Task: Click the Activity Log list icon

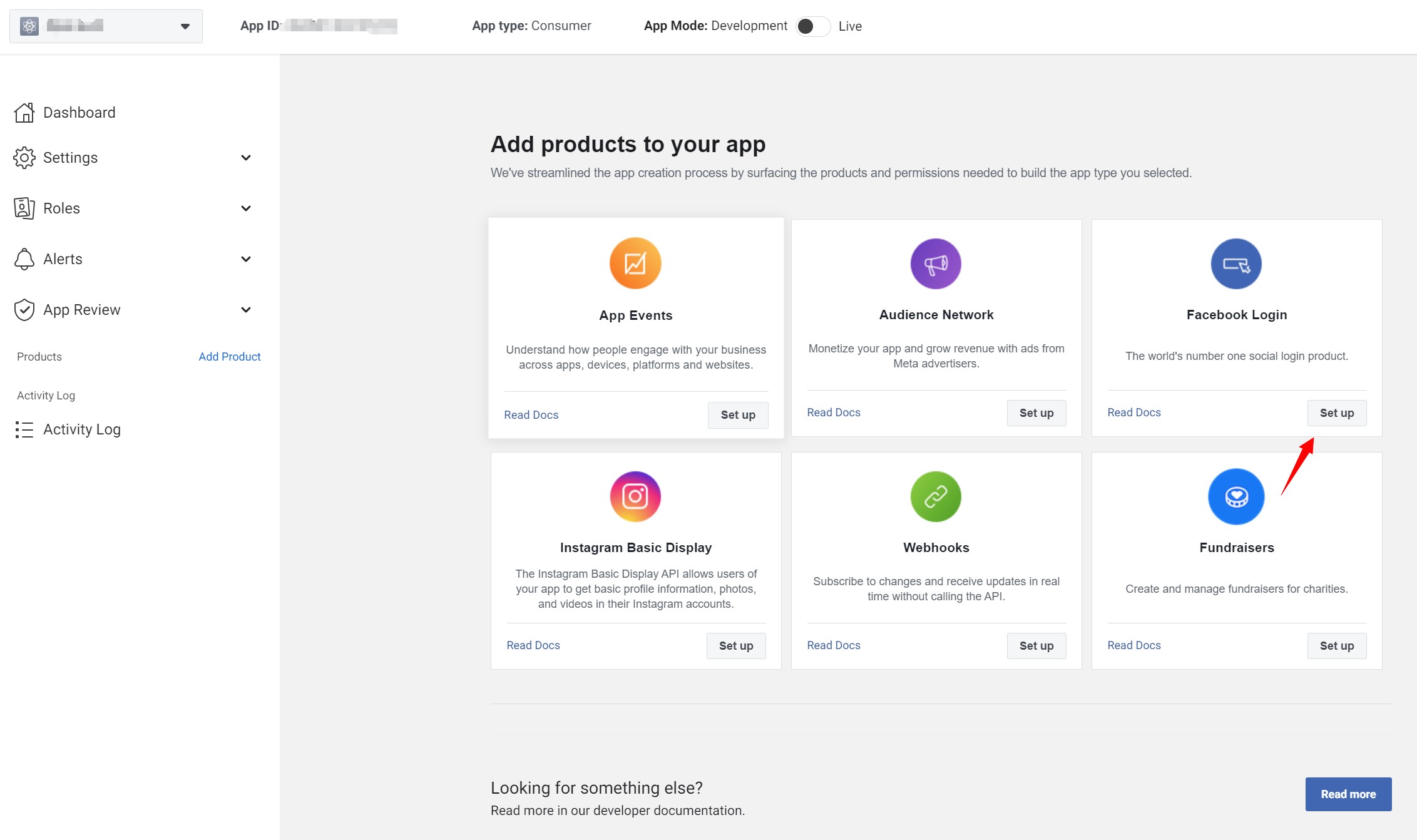Action: 24,429
